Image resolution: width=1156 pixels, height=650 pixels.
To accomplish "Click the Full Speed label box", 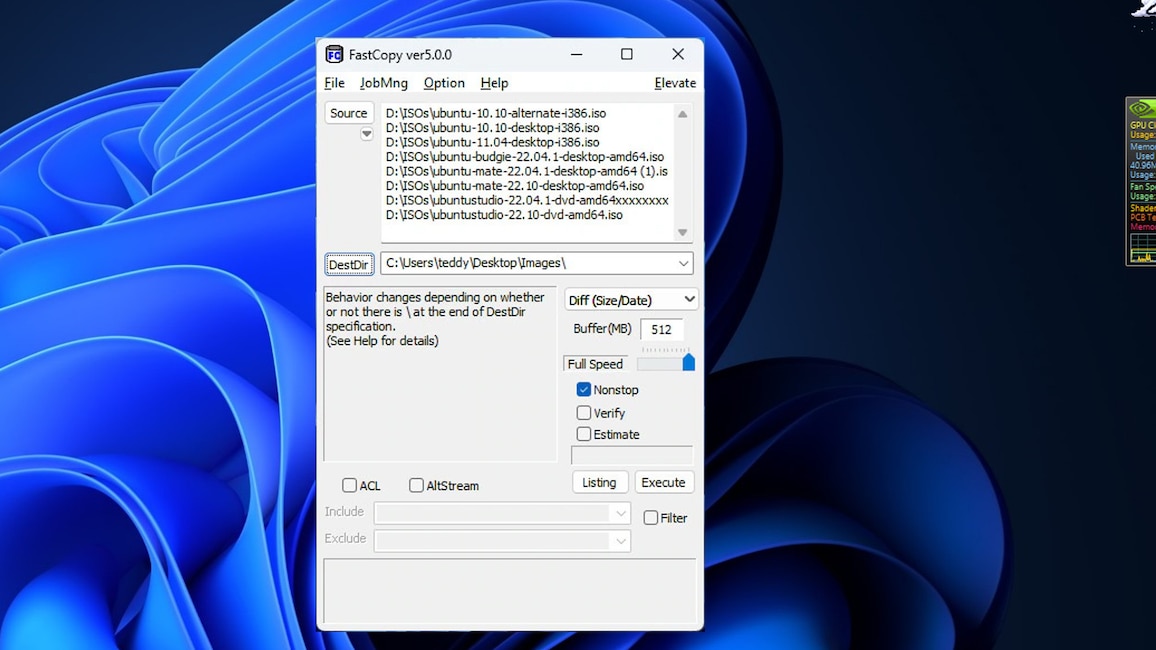I will [x=596, y=364].
